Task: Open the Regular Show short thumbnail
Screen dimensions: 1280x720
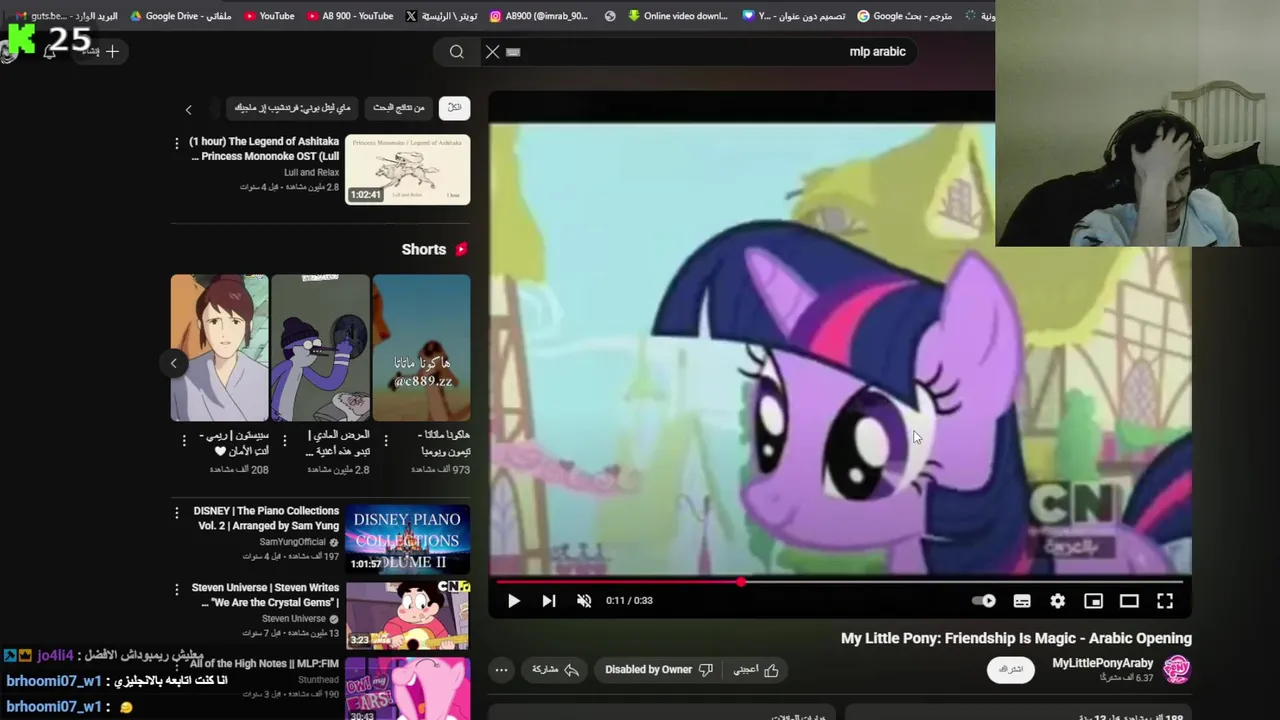Action: coord(320,348)
